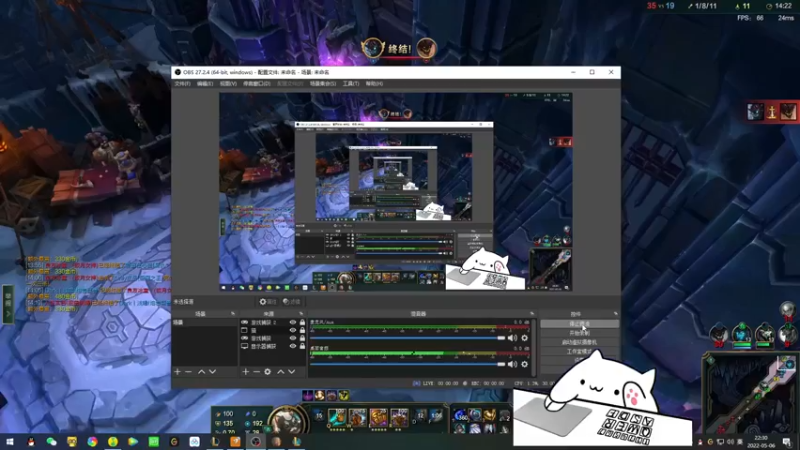The height and width of the screenshot is (450, 800).
Task: Click the game minimap in the corner
Action: pos(750,393)
